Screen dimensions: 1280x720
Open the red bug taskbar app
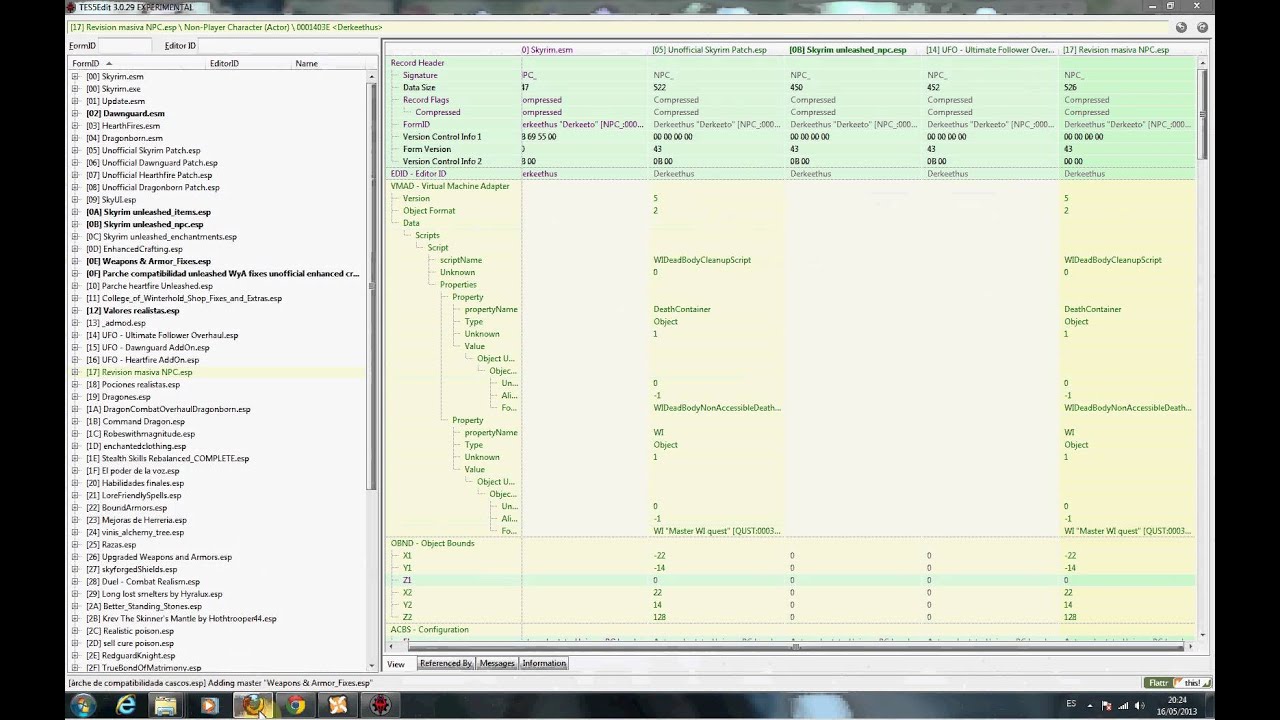pos(381,705)
